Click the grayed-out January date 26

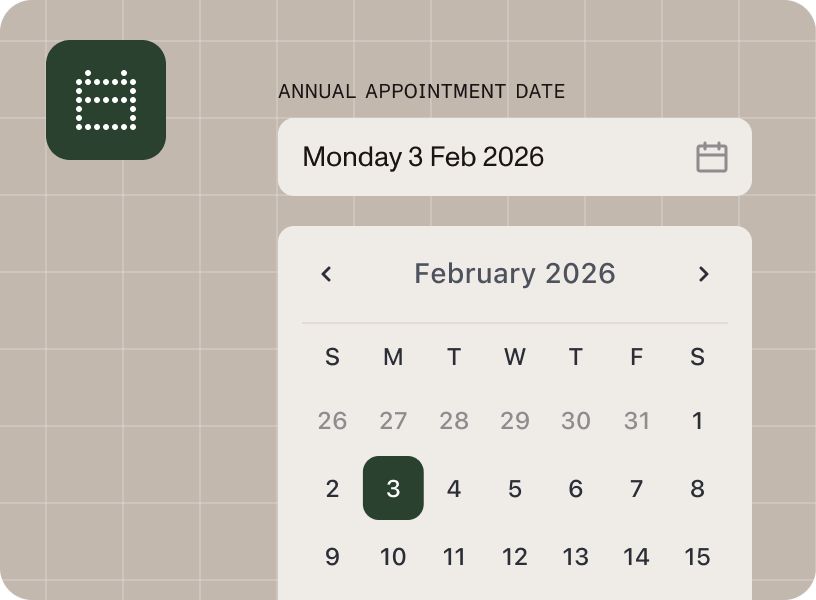point(332,421)
